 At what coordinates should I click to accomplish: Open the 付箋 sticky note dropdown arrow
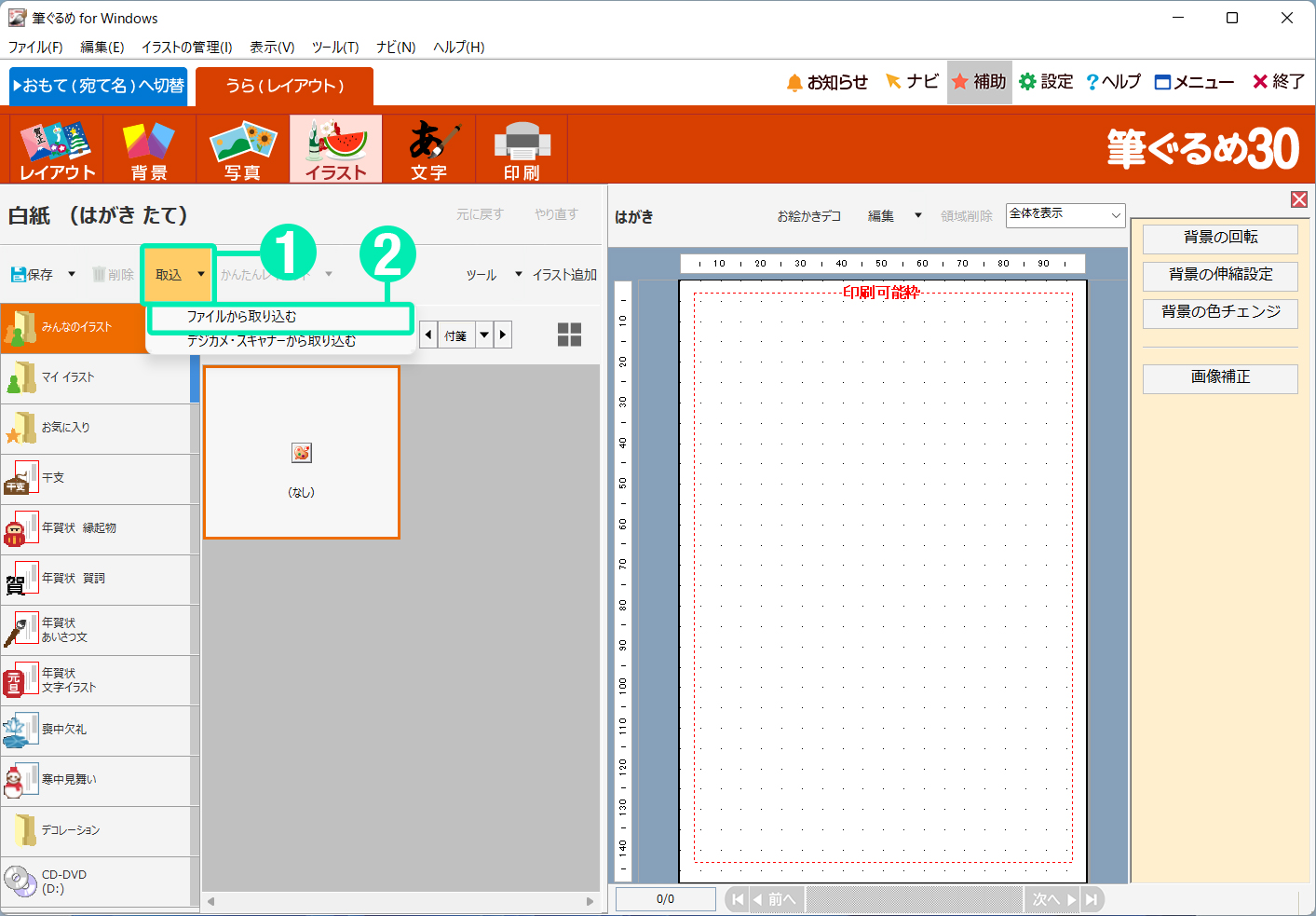484,335
